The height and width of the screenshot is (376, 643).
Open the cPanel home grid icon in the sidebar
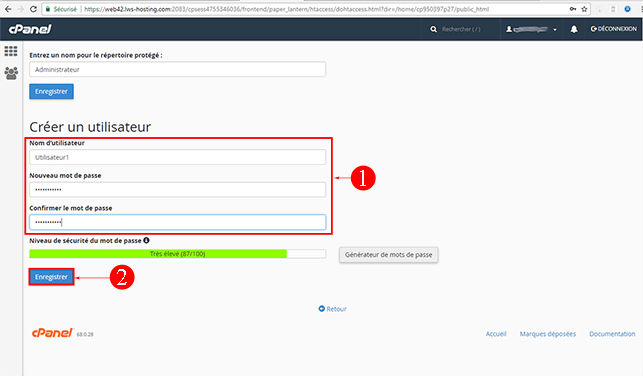11,51
